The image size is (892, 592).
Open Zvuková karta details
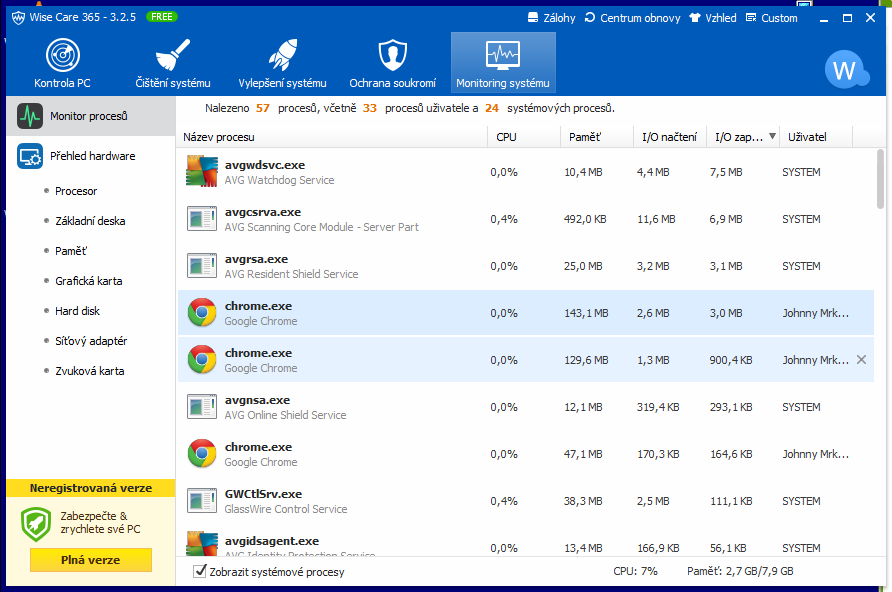point(89,371)
